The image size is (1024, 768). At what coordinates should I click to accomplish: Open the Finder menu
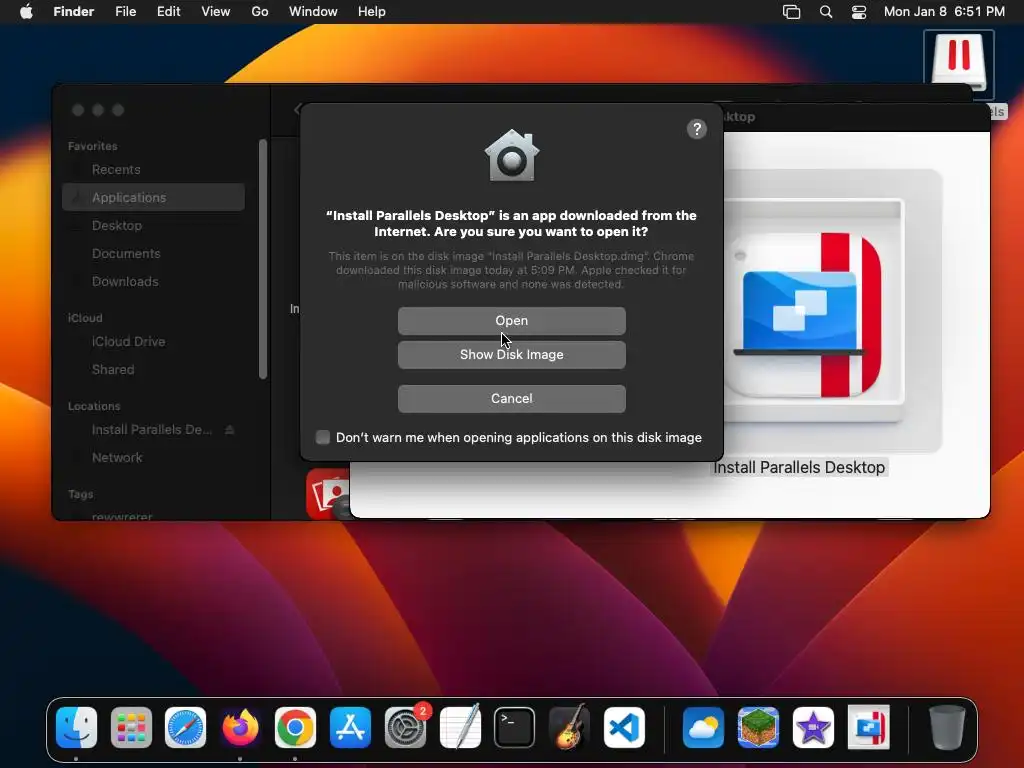click(x=74, y=12)
